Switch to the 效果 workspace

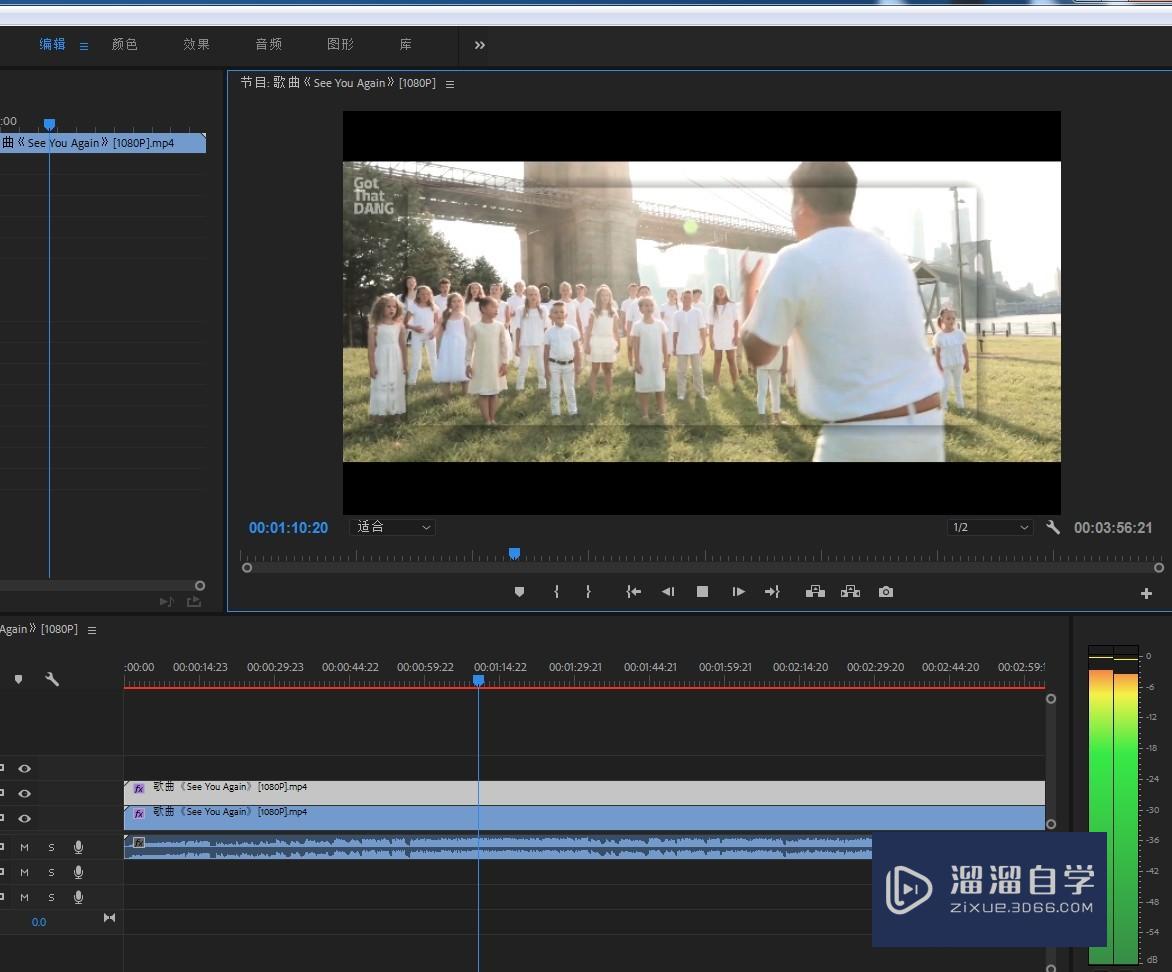click(x=197, y=45)
